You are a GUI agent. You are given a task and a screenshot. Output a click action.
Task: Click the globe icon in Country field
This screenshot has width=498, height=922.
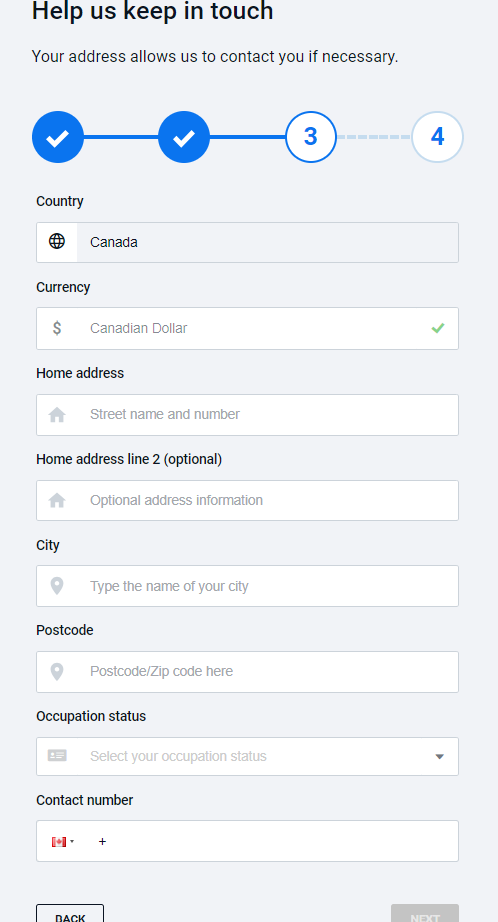[x=57, y=242]
